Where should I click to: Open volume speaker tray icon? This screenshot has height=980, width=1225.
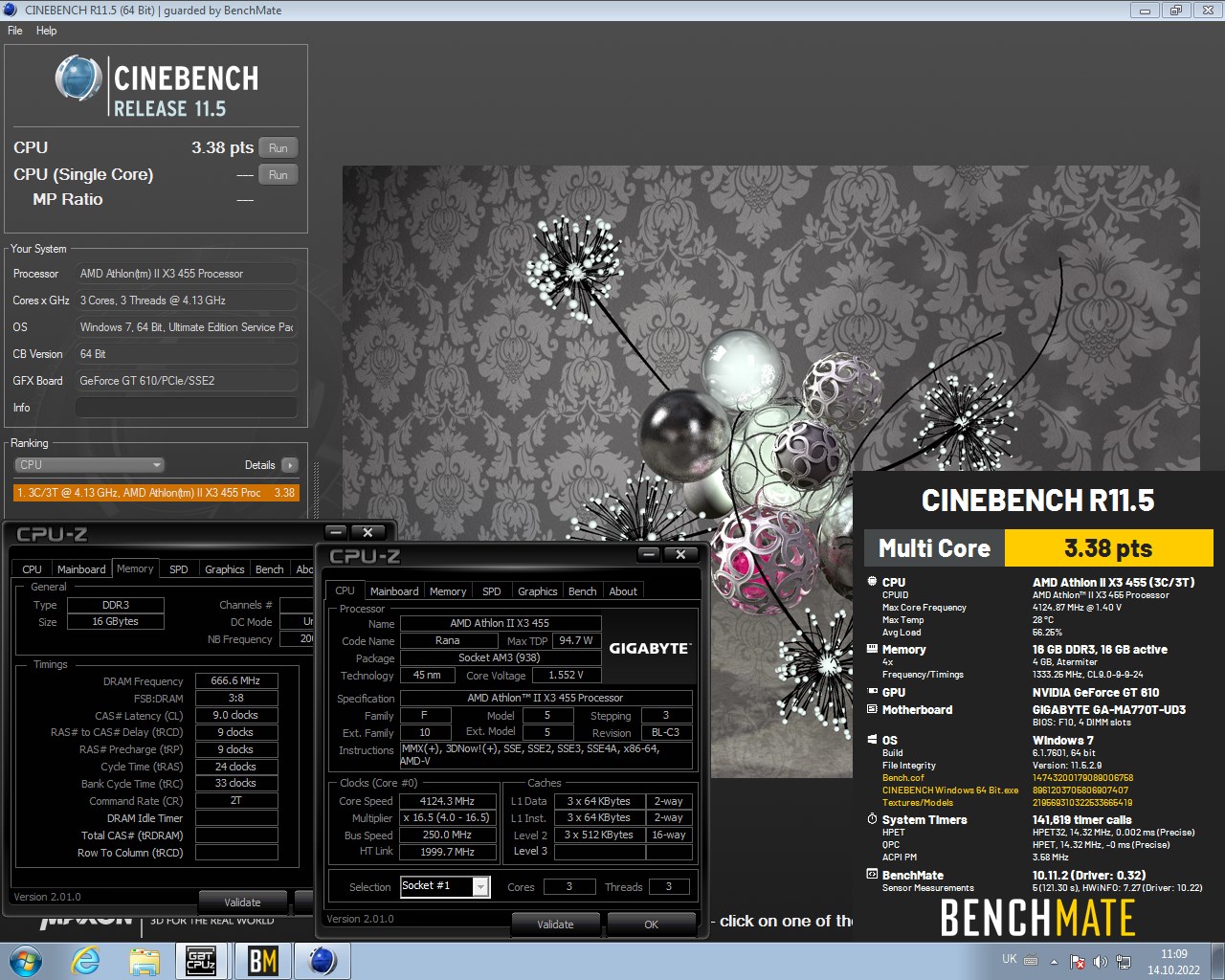(x=1101, y=961)
